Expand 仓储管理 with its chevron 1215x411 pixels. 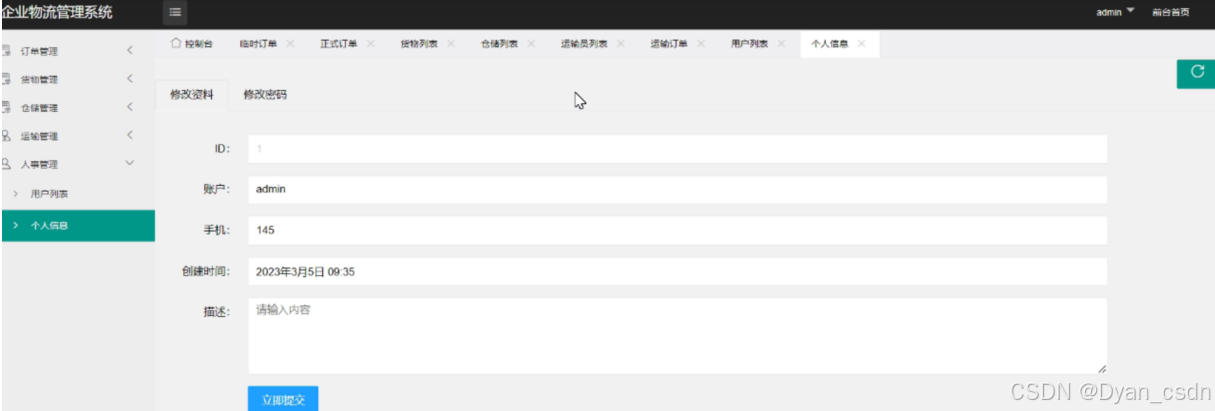pyautogui.click(x=129, y=107)
